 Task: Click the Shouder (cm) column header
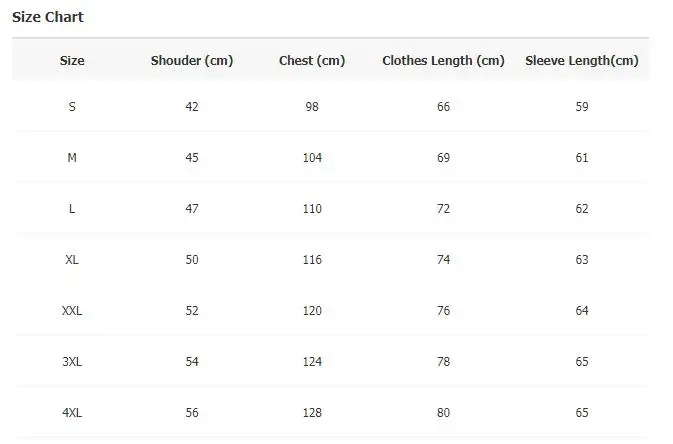[192, 61]
